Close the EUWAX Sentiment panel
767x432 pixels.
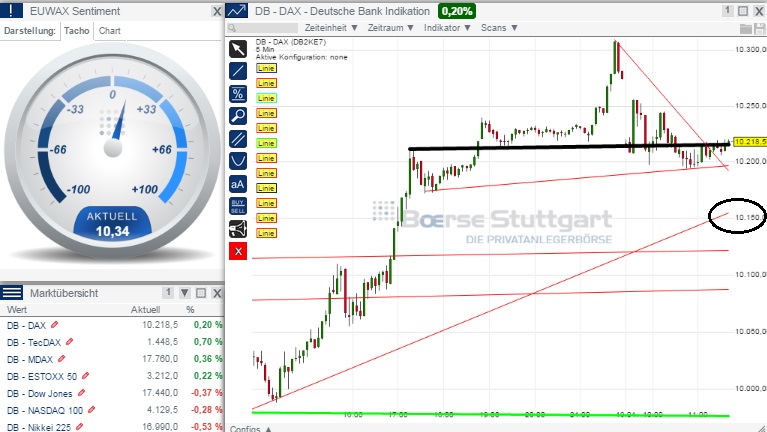coord(217,11)
